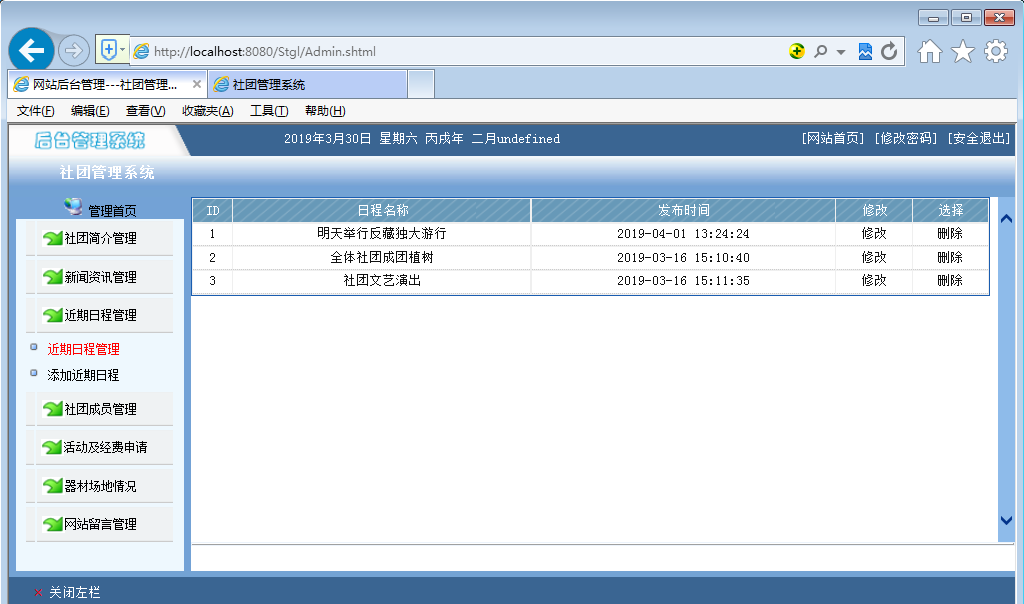1024x604 pixels.
Task: Click the red X icon beside 关闭左栏
Action: pyautogui.click(x=38, y=592)
